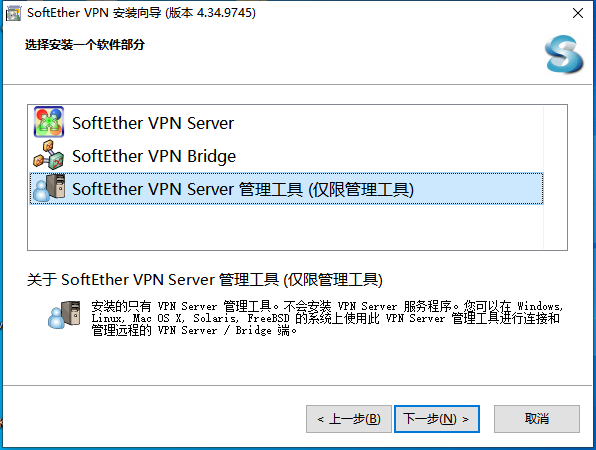Cancel setup with the 取消 button
This screenshot has width=596, height=450.
click(537, 419)
